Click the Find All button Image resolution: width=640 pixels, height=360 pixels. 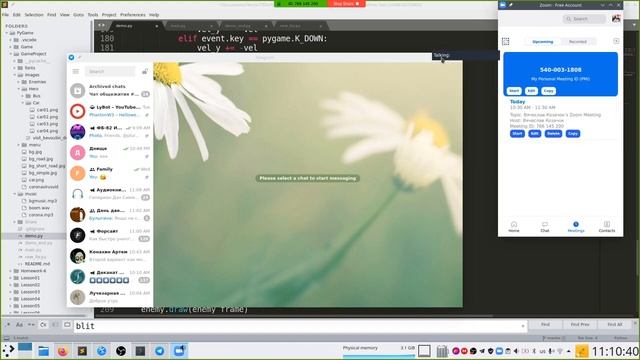click(x=614, y=324)
